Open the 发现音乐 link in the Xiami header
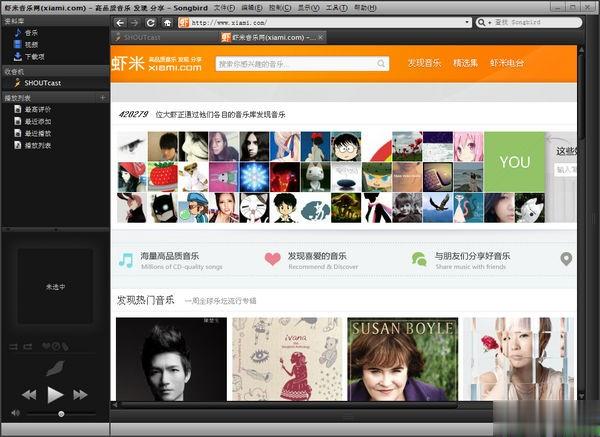The height and width of the screenshot is (437, 600). pyautogui.click(x=424, y=63)
